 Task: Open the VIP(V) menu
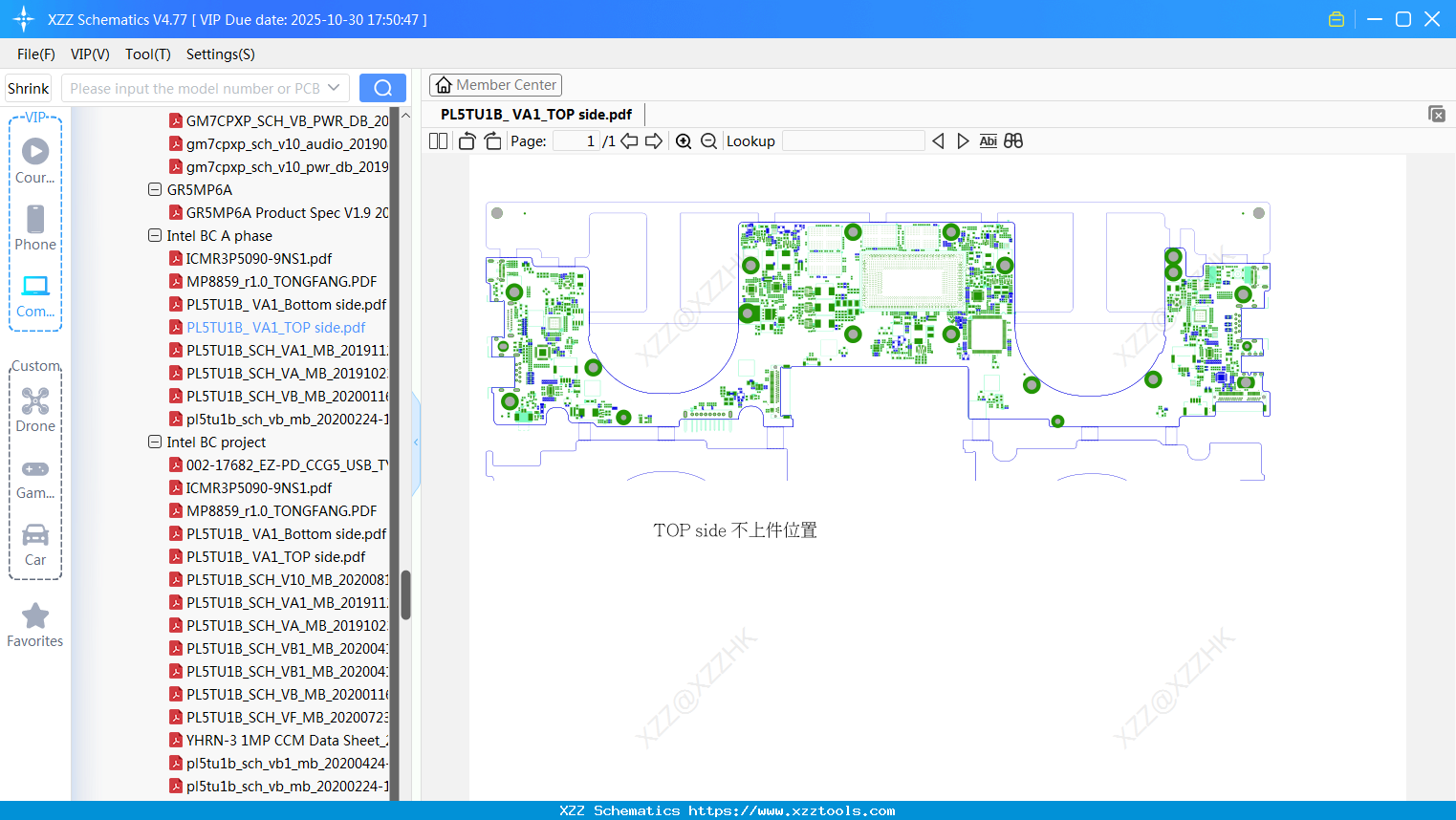click(x=90, y=54)
